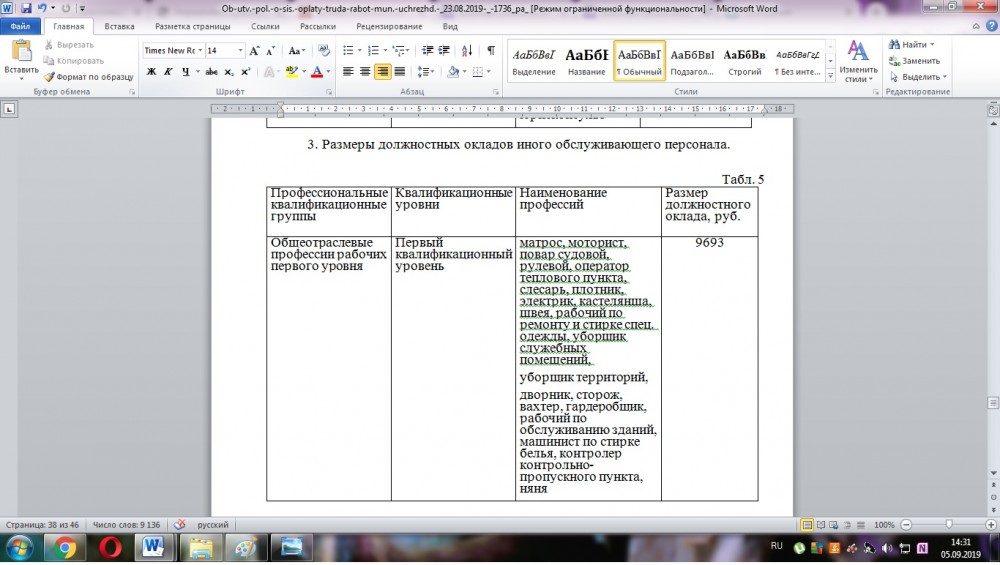Center-align text with the center alignment icon
Image resolution: width=1000 pixels, height=565 pixels.
(365, 72)
